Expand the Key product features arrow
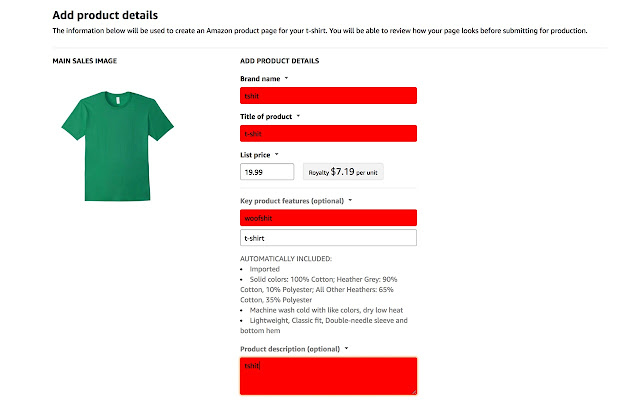 click(350, 200)
